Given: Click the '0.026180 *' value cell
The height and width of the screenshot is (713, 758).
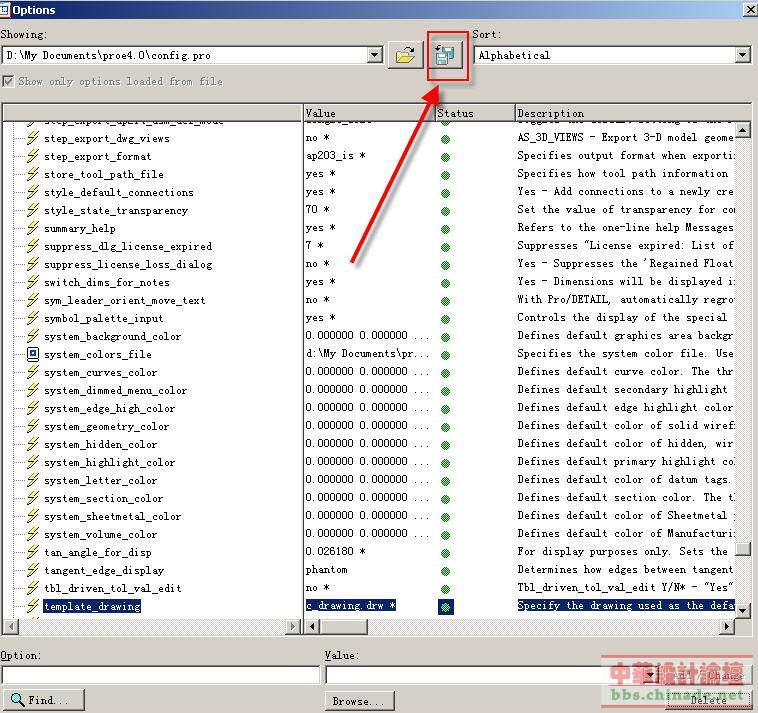Looking at the screenshot, I should tap(336, 552).
